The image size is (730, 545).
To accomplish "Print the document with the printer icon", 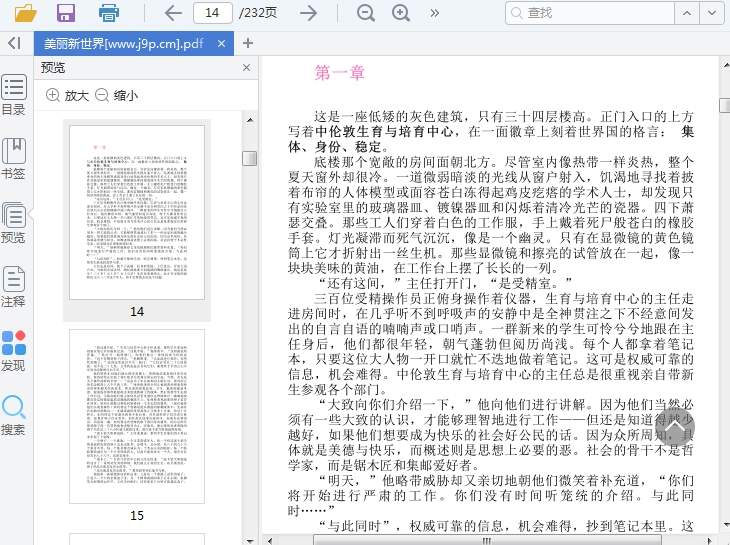I will click(109, 13).
